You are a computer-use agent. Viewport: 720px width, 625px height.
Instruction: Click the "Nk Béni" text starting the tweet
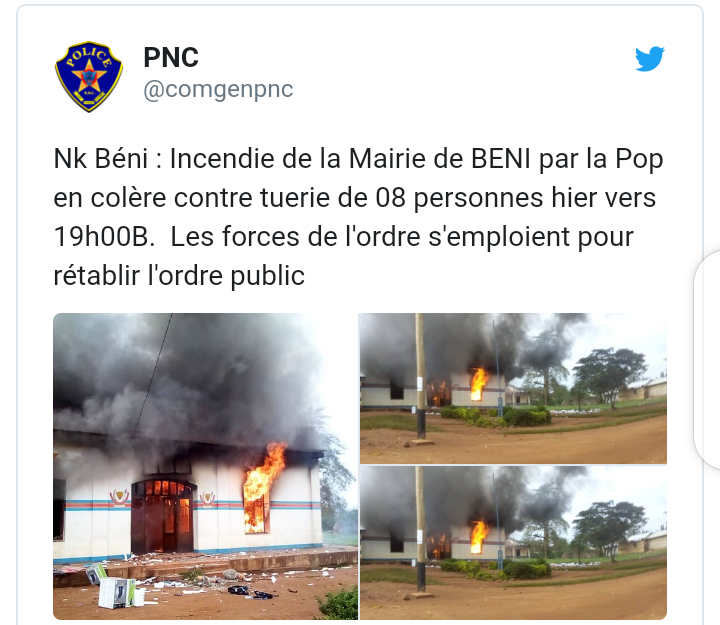[x=100, y=159]
